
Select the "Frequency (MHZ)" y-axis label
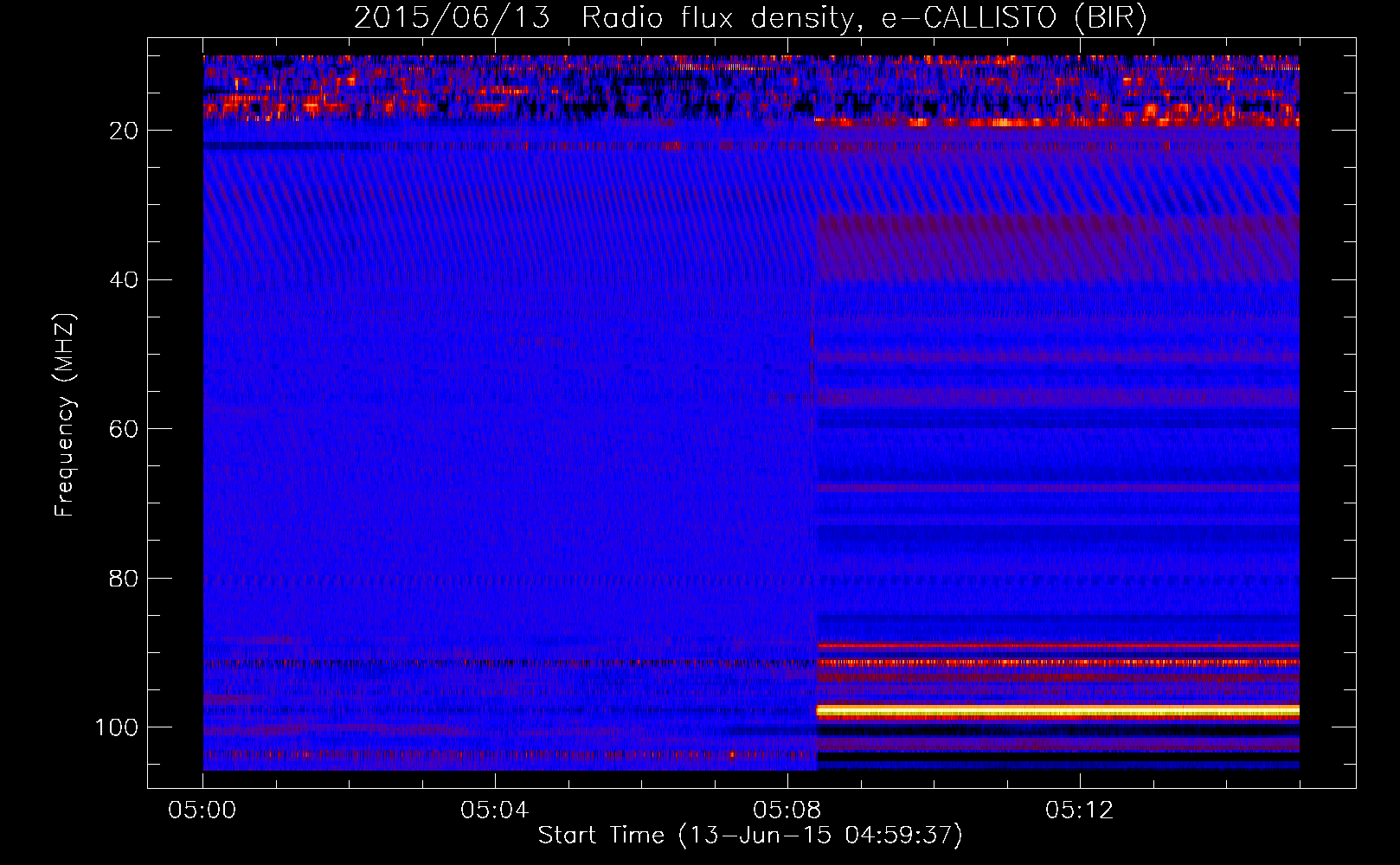[x=64, y=415]
